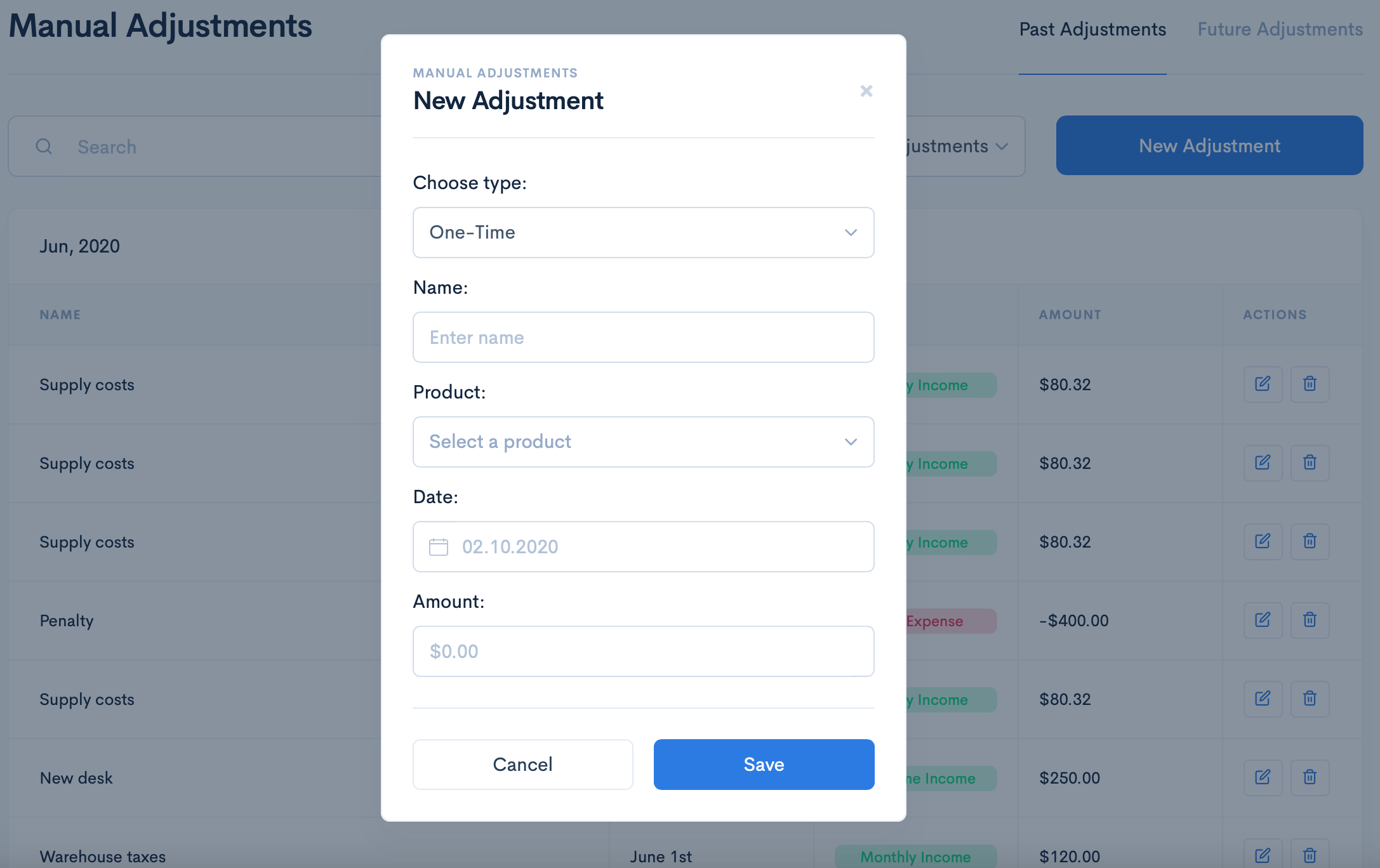Click the search magnifier icon

tap(43, 146)
